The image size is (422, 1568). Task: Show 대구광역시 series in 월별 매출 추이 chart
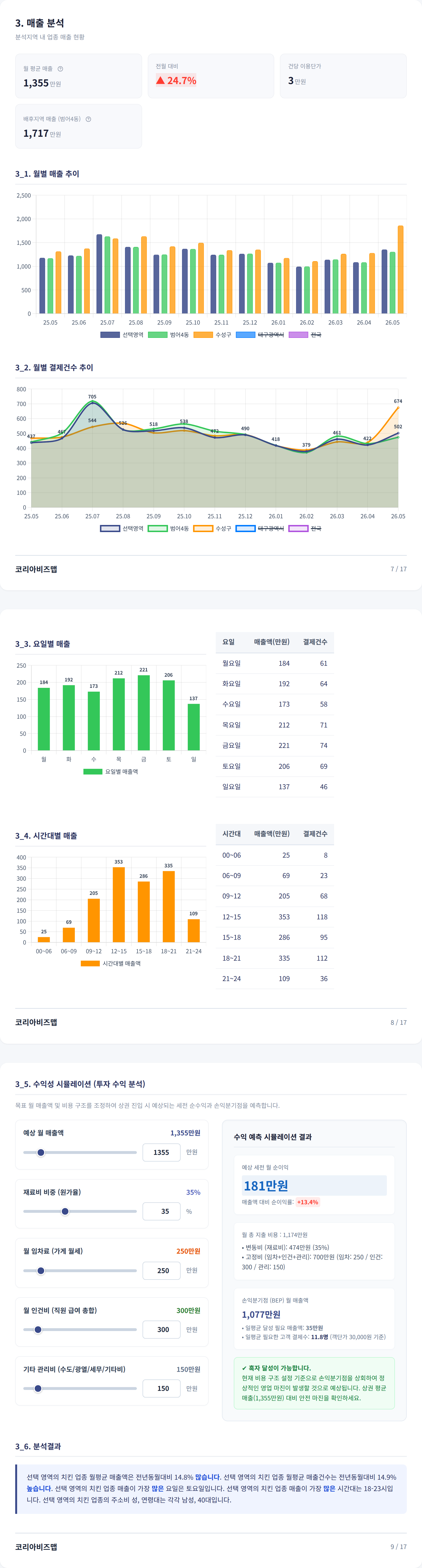point(260,335)
